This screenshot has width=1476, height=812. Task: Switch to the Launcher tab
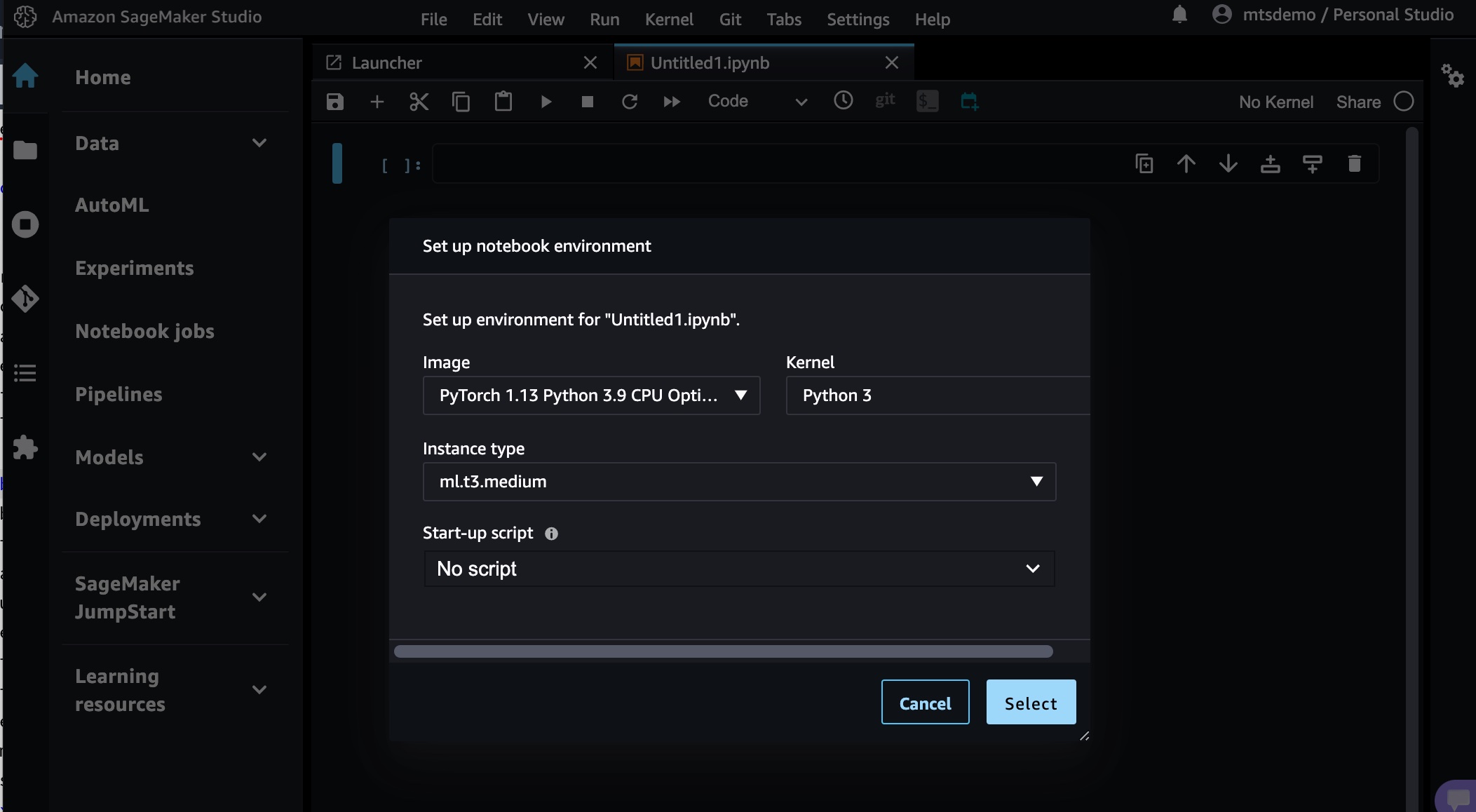point(387,63)
